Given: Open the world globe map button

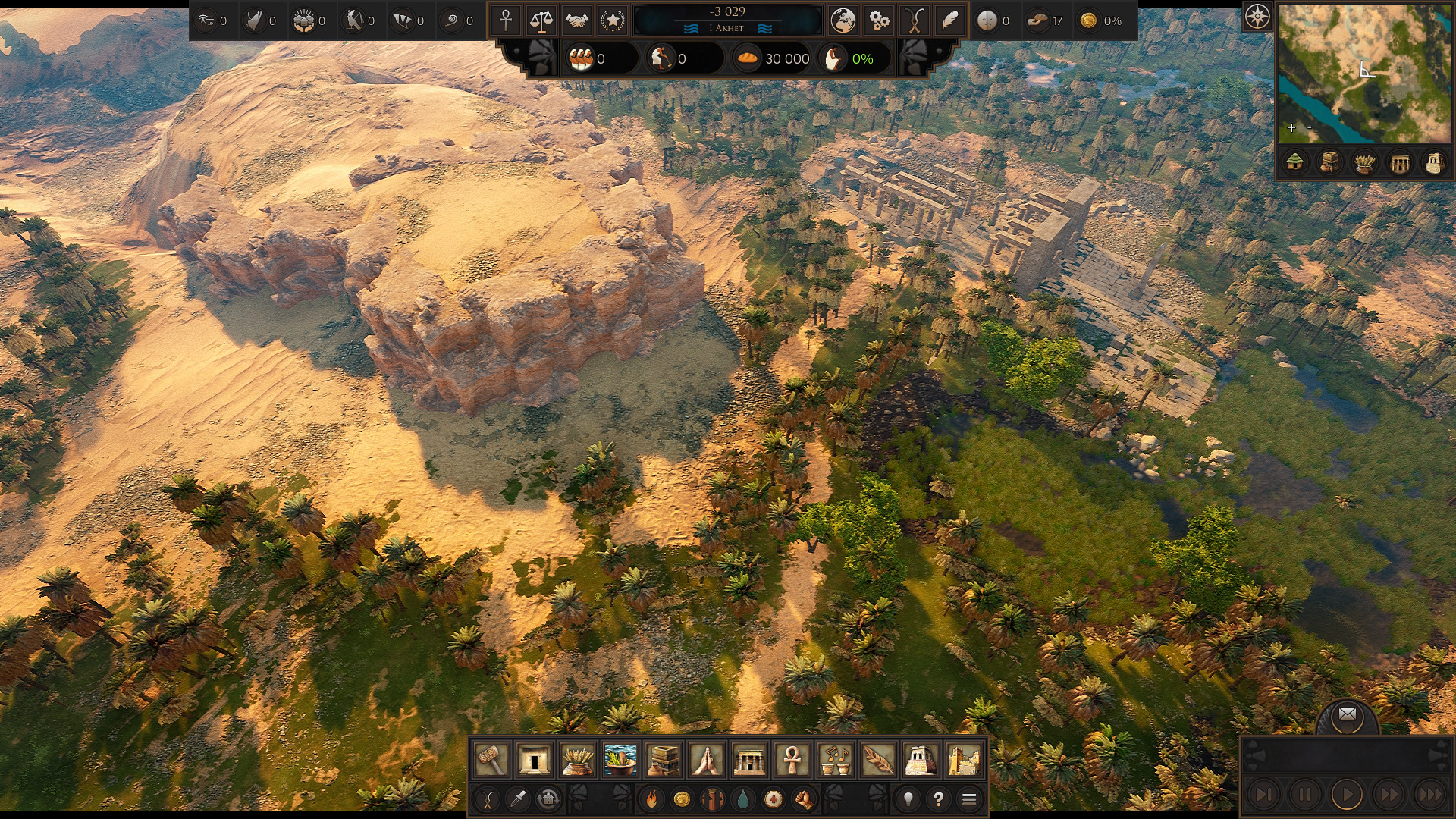Looking at the screenshot, I should [843, 20].
